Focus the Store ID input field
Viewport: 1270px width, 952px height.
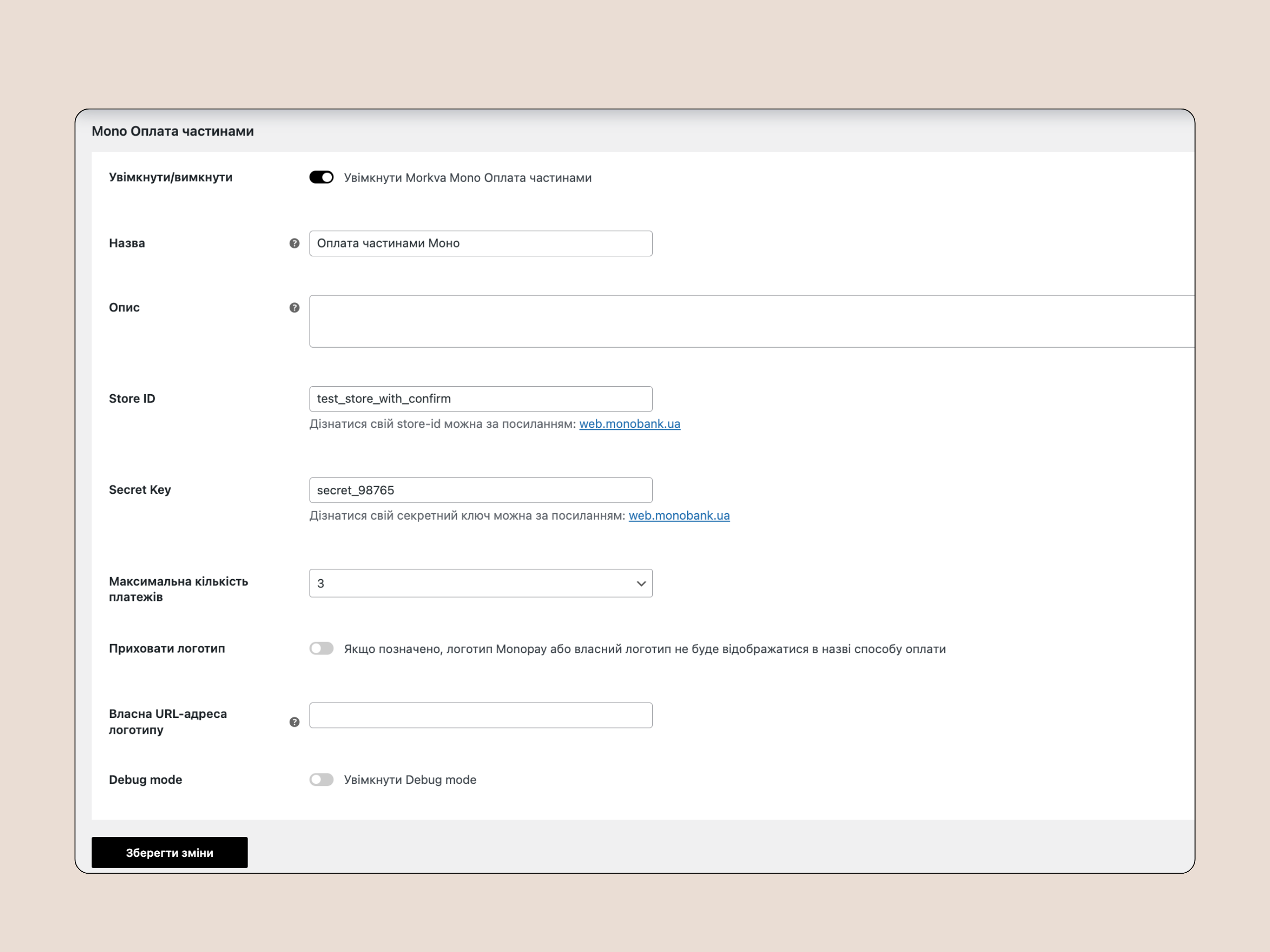(x=480, y=399)
